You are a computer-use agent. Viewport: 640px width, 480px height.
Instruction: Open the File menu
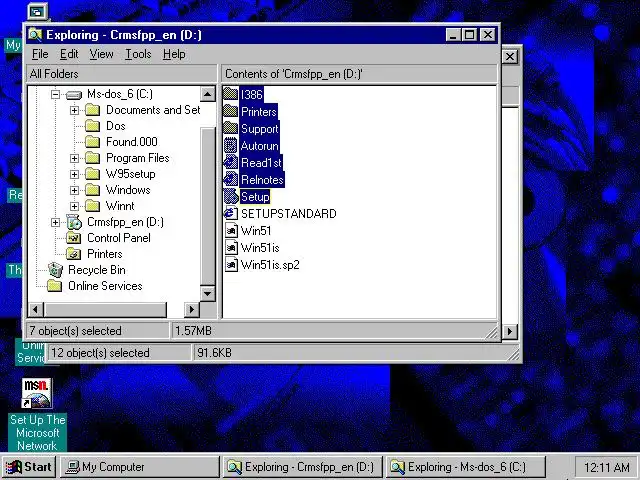[x=40, y=54]
